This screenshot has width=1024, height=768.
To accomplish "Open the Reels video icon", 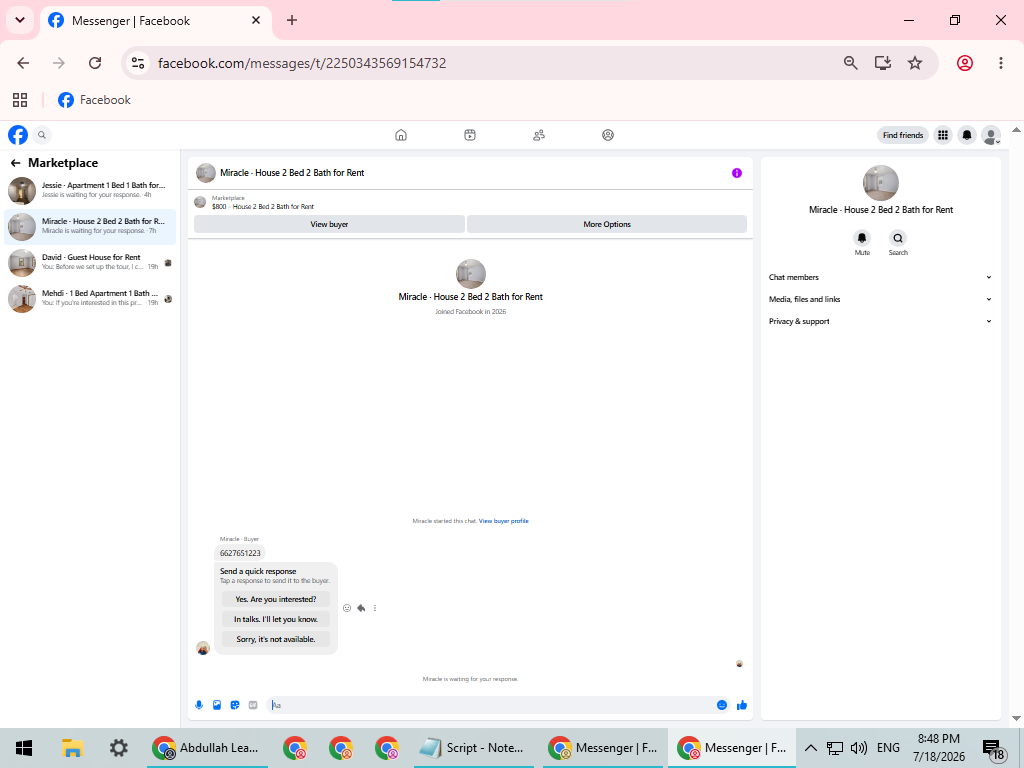I will coord(470,135).
